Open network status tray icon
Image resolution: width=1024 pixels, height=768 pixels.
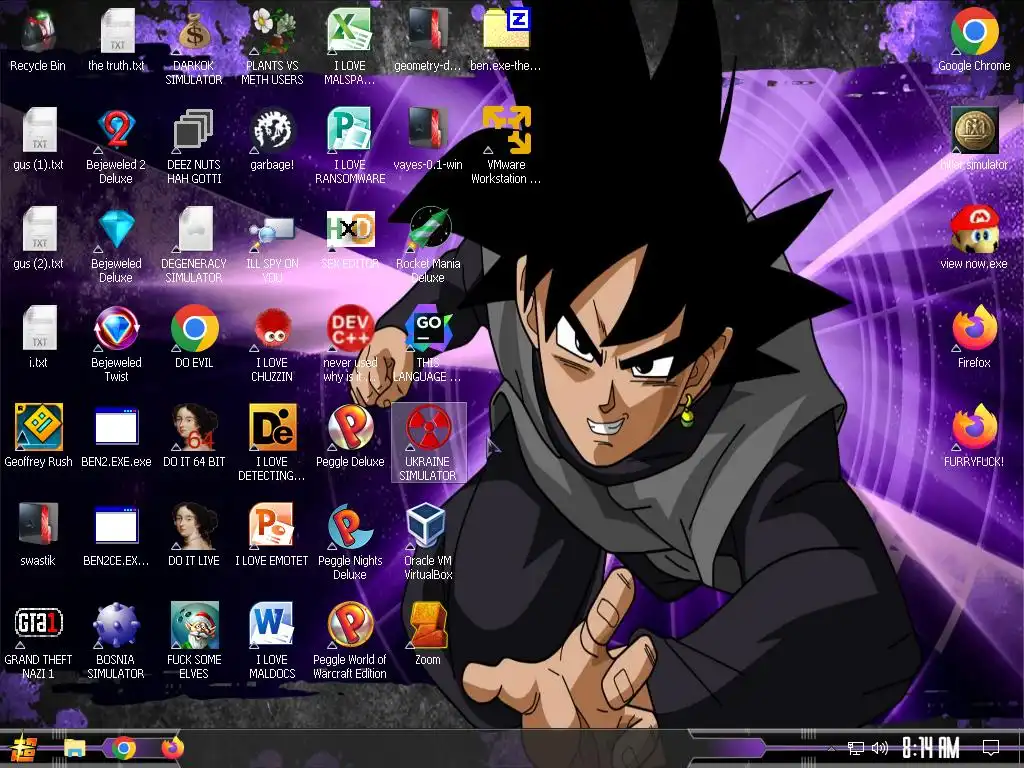pyautogui.click(x=856, y=748)
